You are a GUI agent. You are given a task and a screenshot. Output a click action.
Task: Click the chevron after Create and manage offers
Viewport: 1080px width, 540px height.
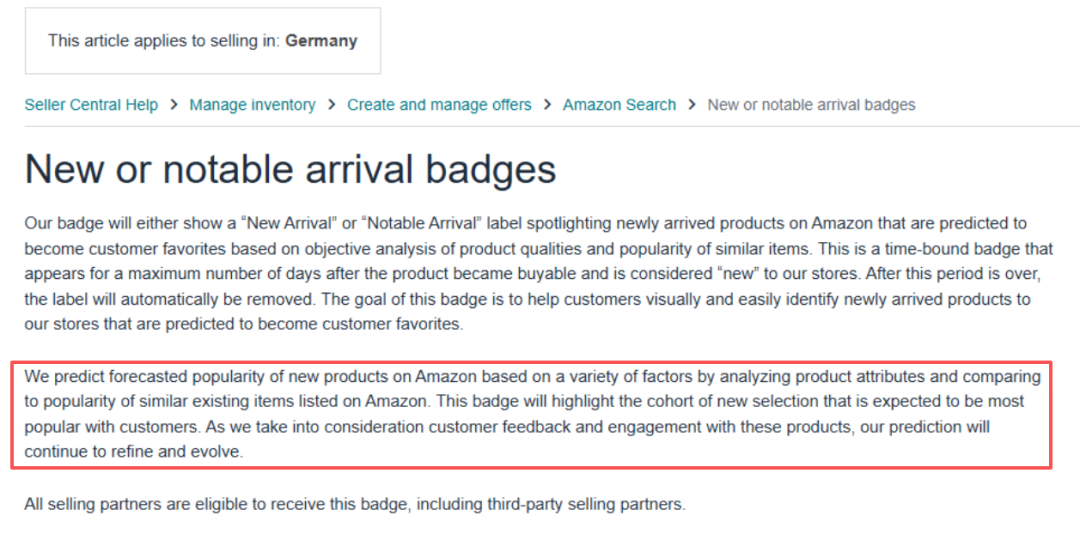(x=547, y=105)
